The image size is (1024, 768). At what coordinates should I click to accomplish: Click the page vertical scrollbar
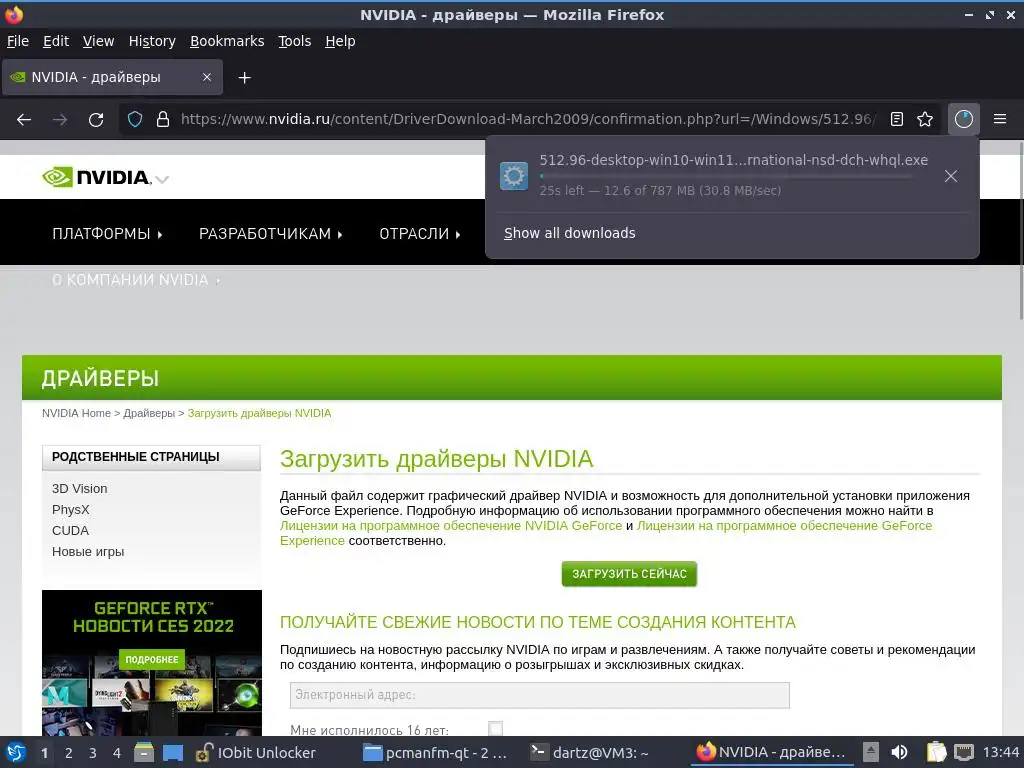(1020, 229)
